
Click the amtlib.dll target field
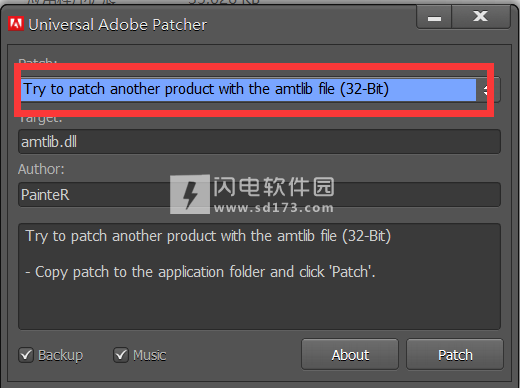259,142
